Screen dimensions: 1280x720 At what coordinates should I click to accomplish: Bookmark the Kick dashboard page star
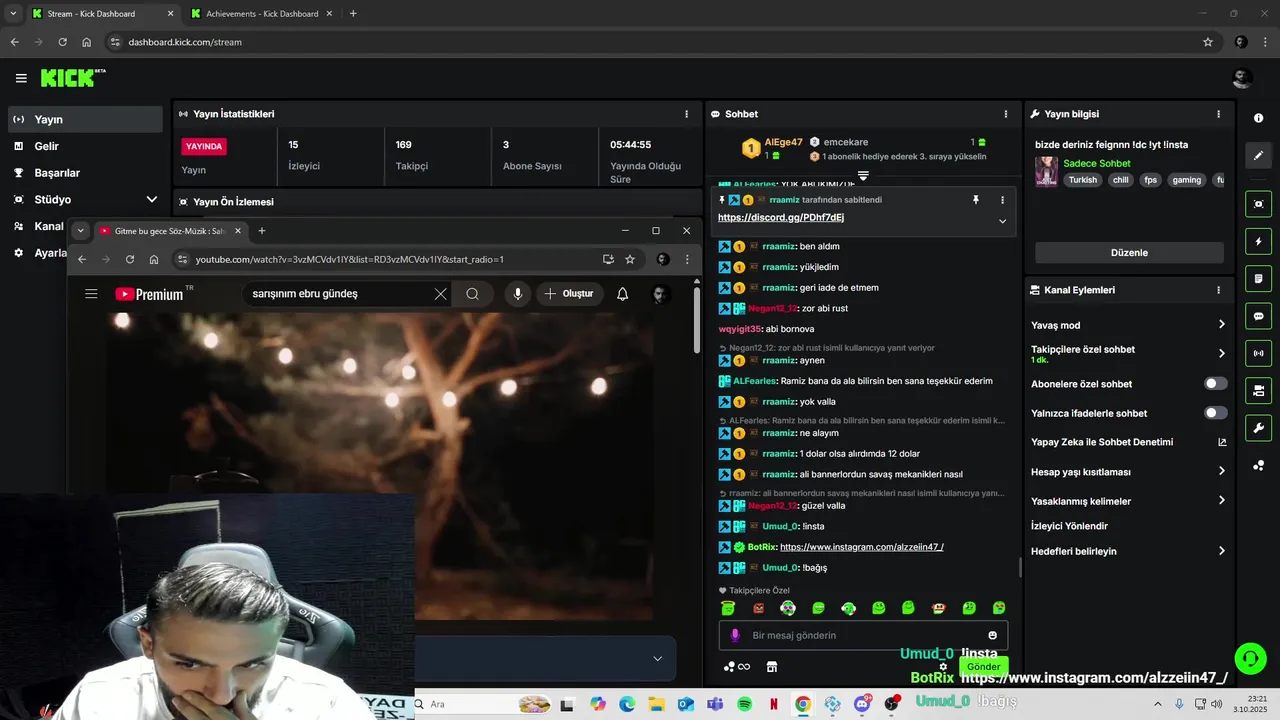[1208, 42]
